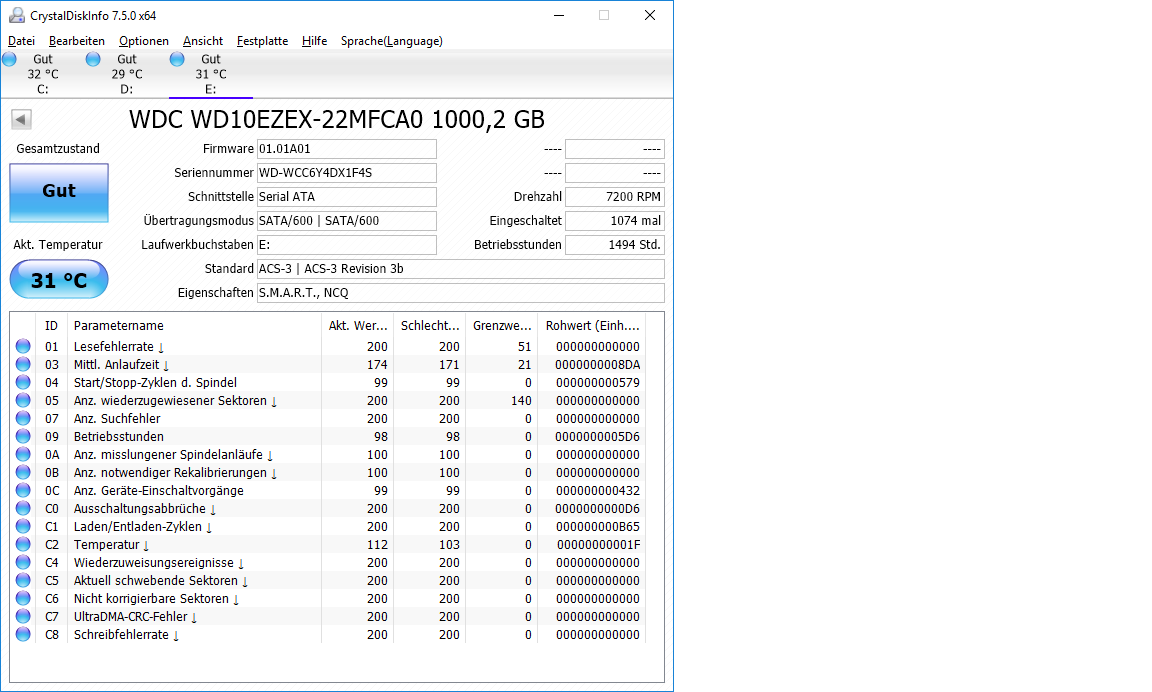This screenshot has width=1152, height=692.
Task: Click status orb of Geräte-Einschaltvorgänge row
Action: [24, 490]
